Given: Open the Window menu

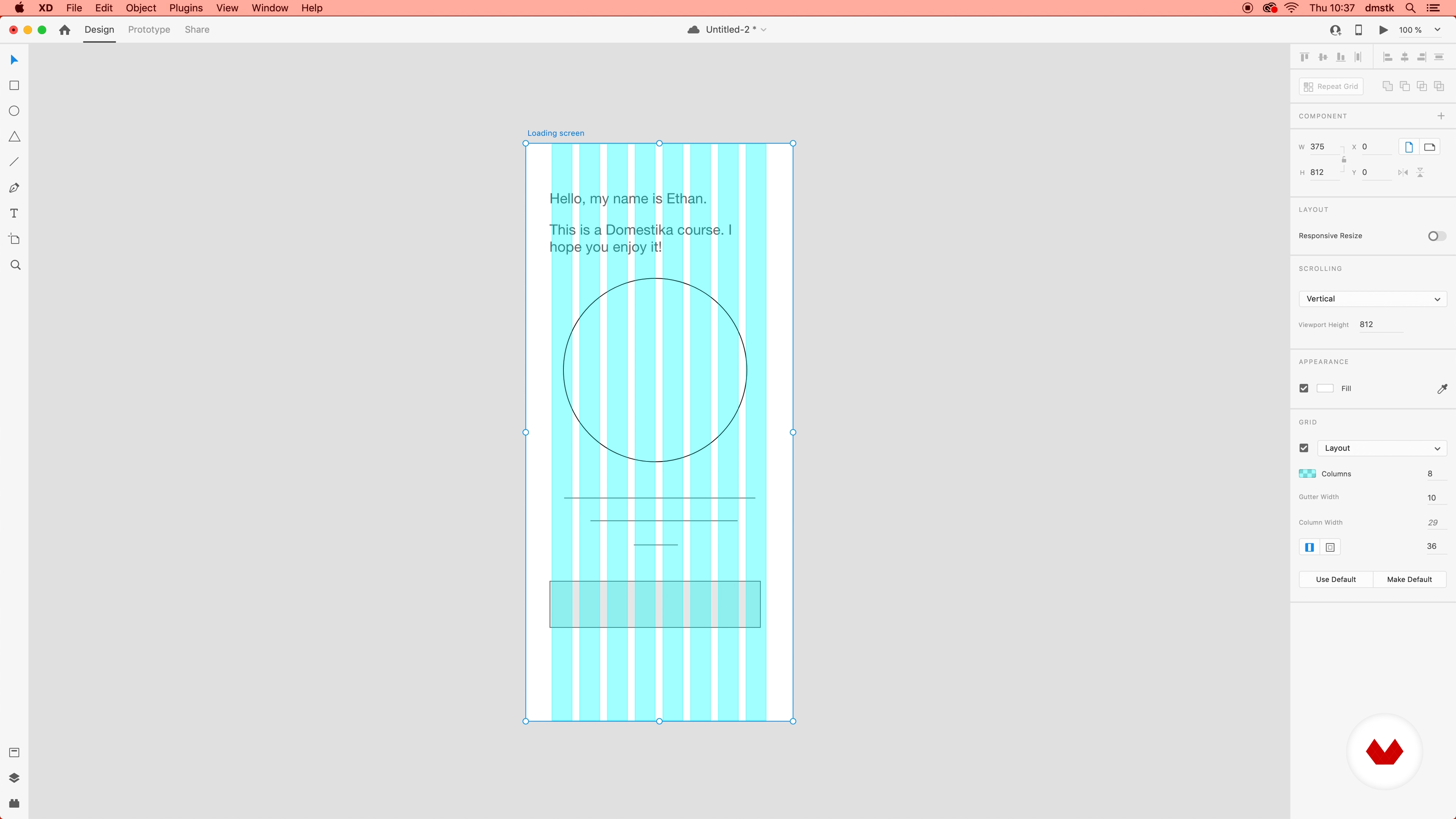Looking at the screenshot, I should click(x=270, y=8).
